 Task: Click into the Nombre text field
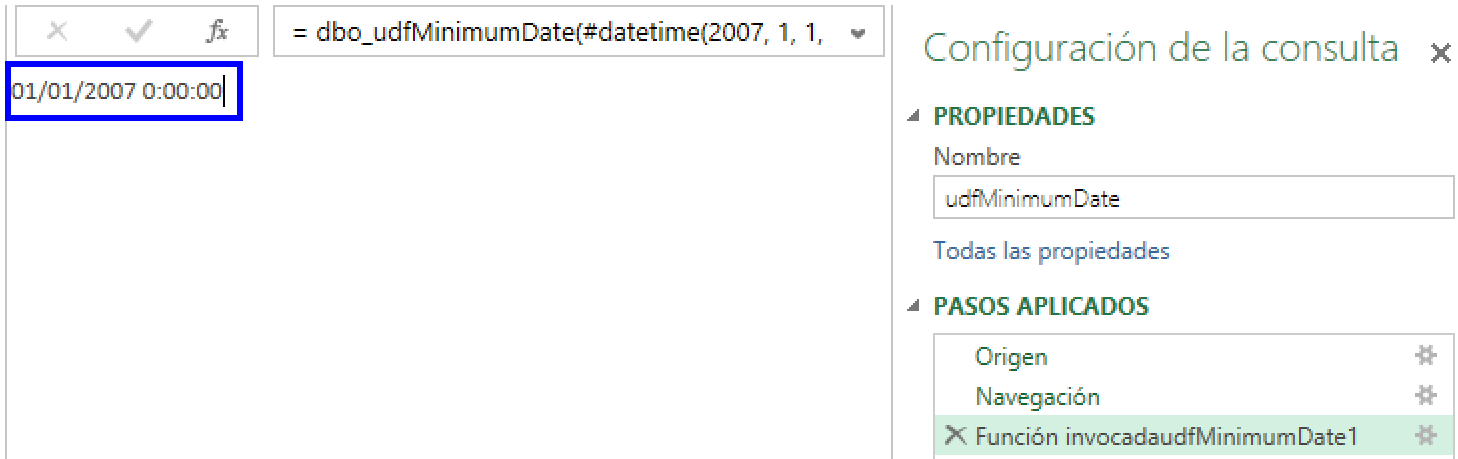click(x=1192, y=199)
